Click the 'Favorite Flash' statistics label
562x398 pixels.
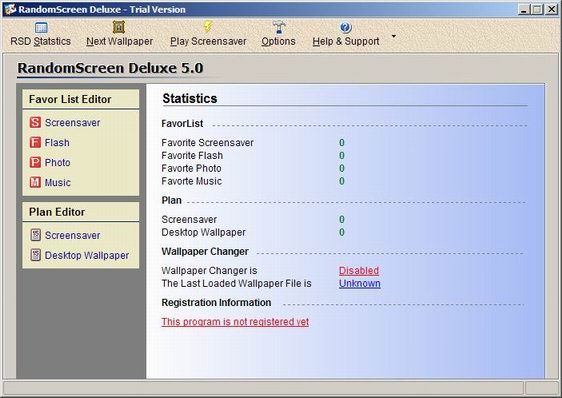pyautogui.click(x=192, y=156)
